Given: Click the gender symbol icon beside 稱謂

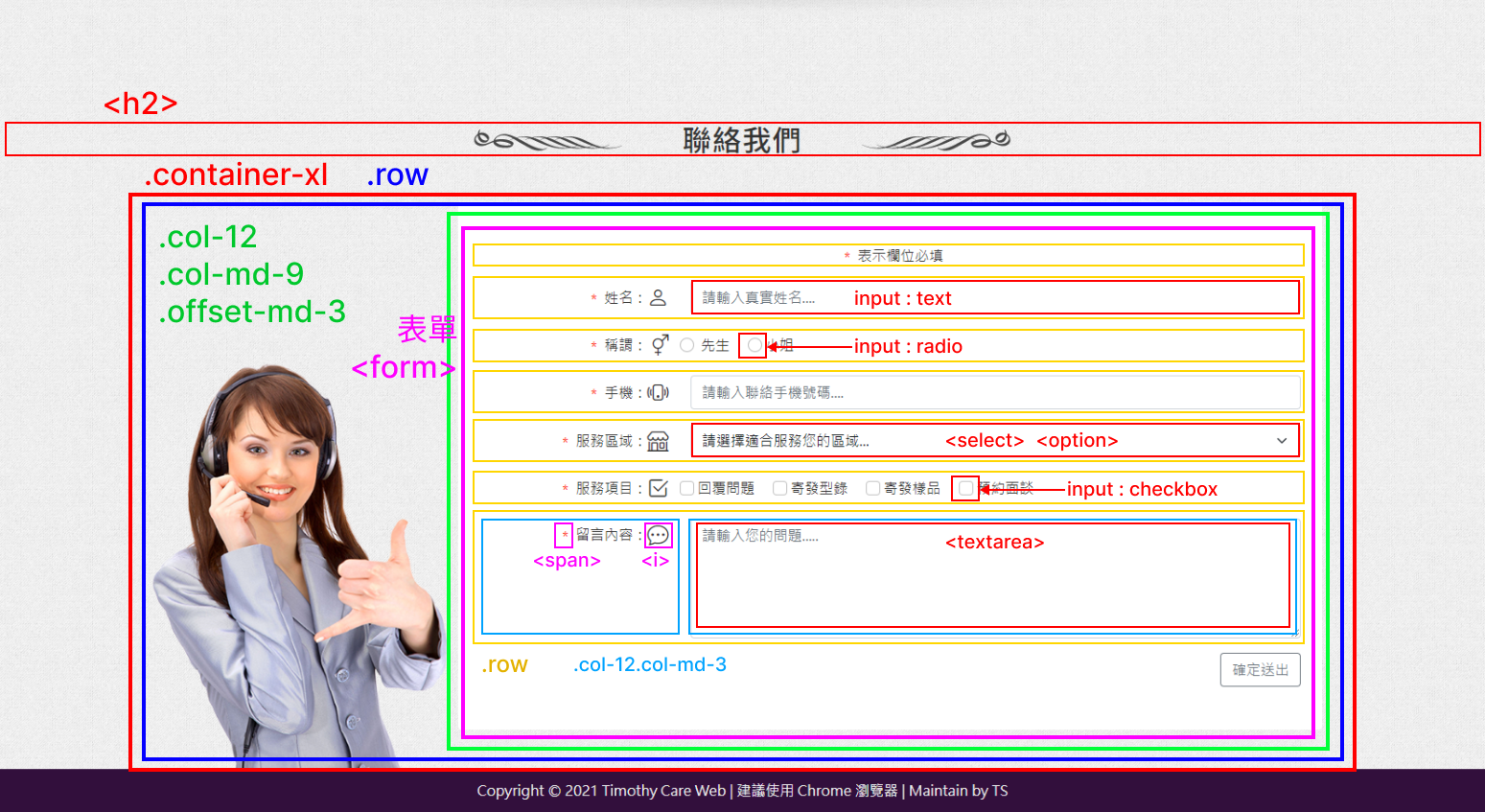Looking at the screenshot, I should (660, 345).
